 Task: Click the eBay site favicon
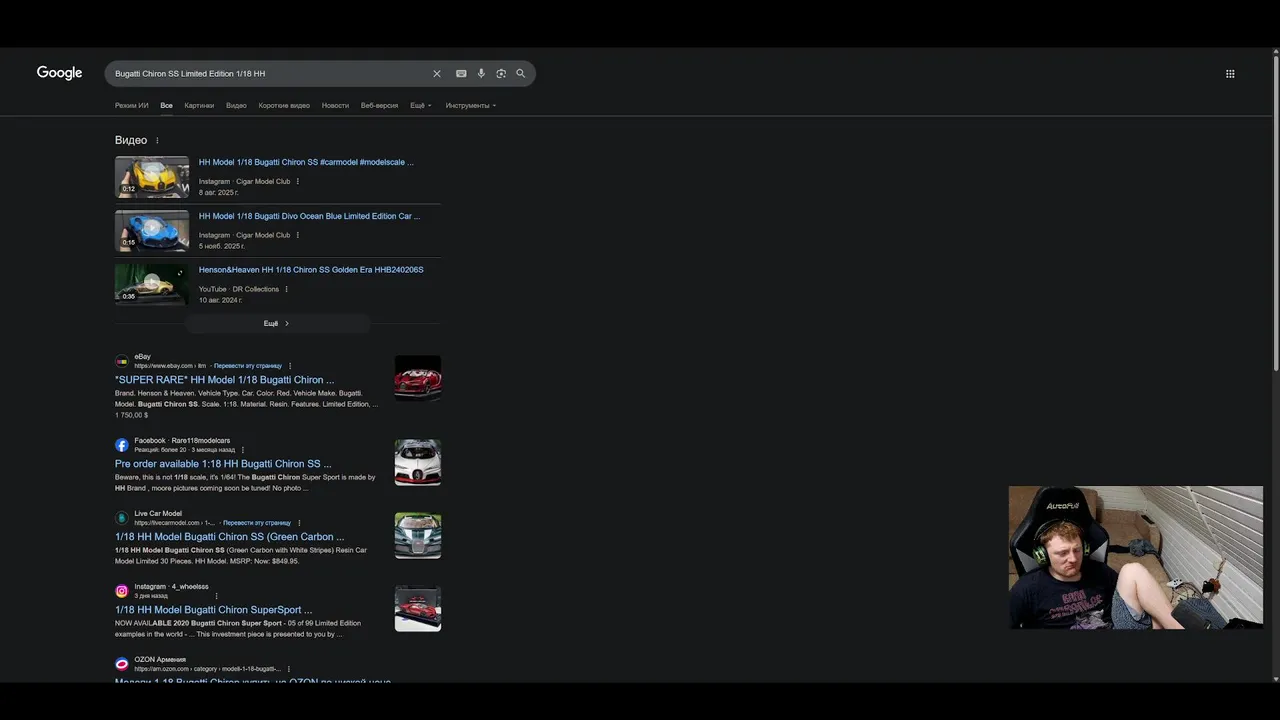click(x=122, y=361)
